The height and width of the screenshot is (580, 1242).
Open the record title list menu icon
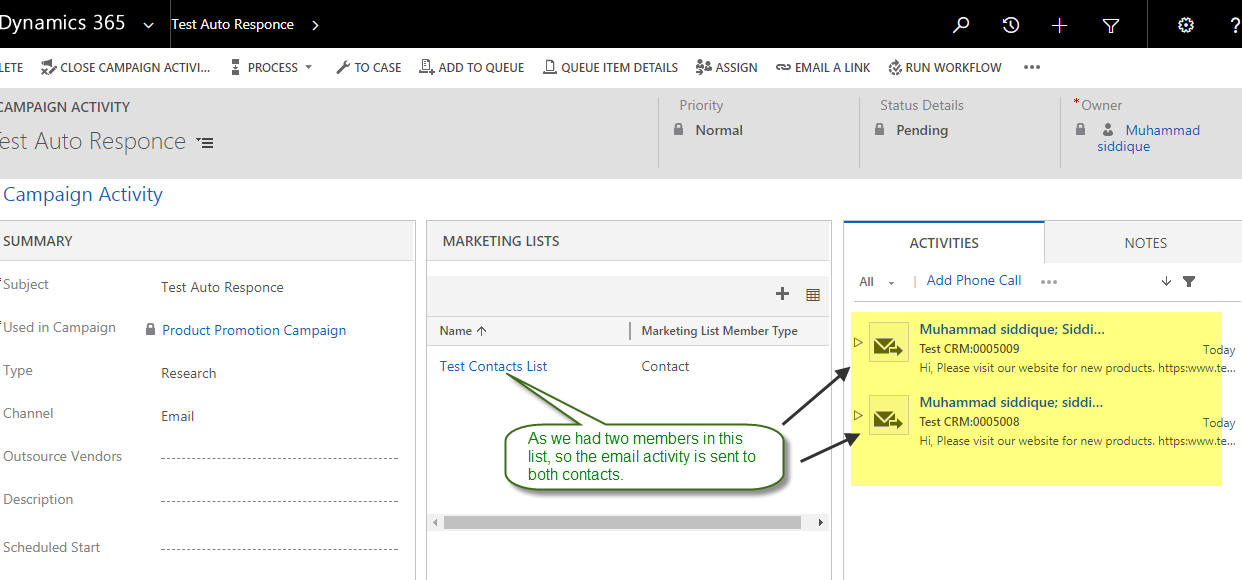205,143
